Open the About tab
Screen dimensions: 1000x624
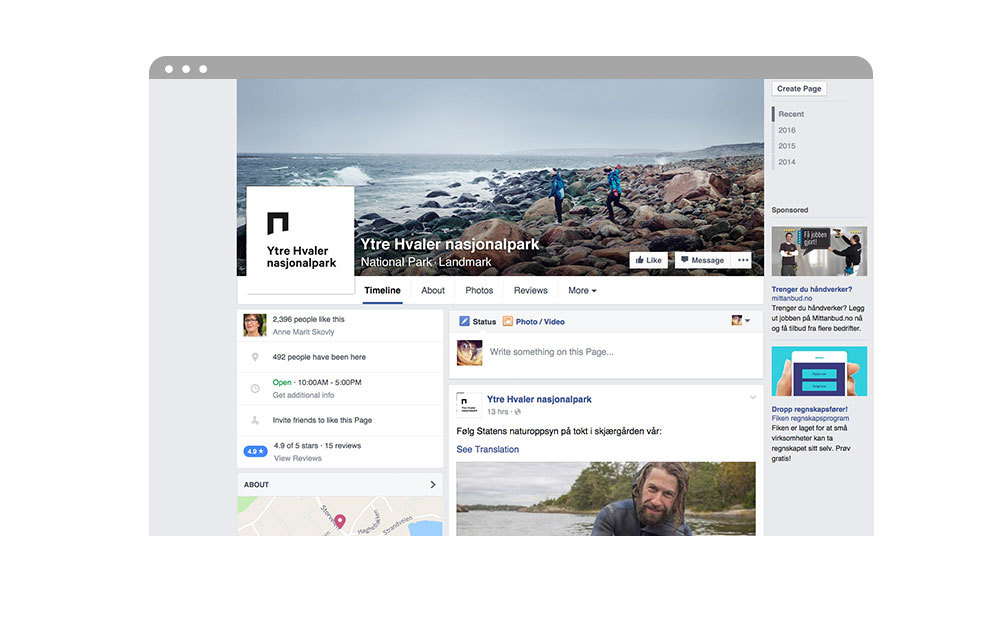point(433,290)
